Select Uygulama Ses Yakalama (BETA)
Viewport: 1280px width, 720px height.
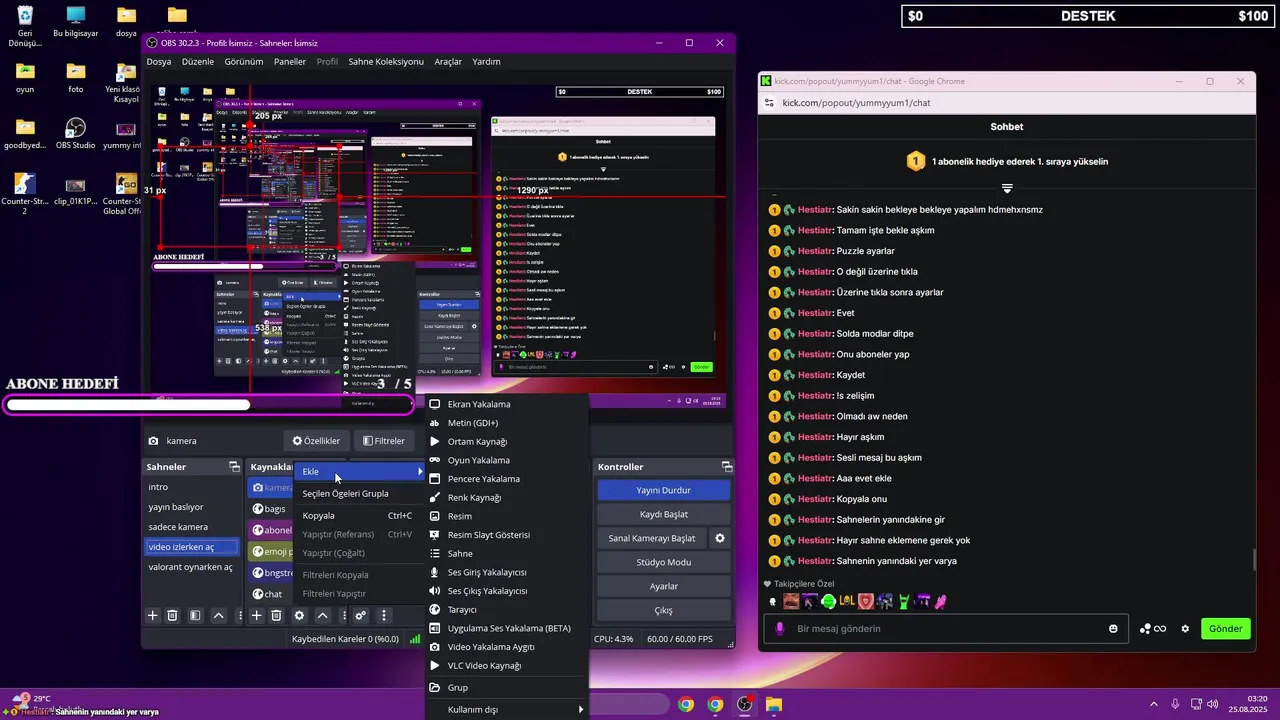[x=507, y=628]
